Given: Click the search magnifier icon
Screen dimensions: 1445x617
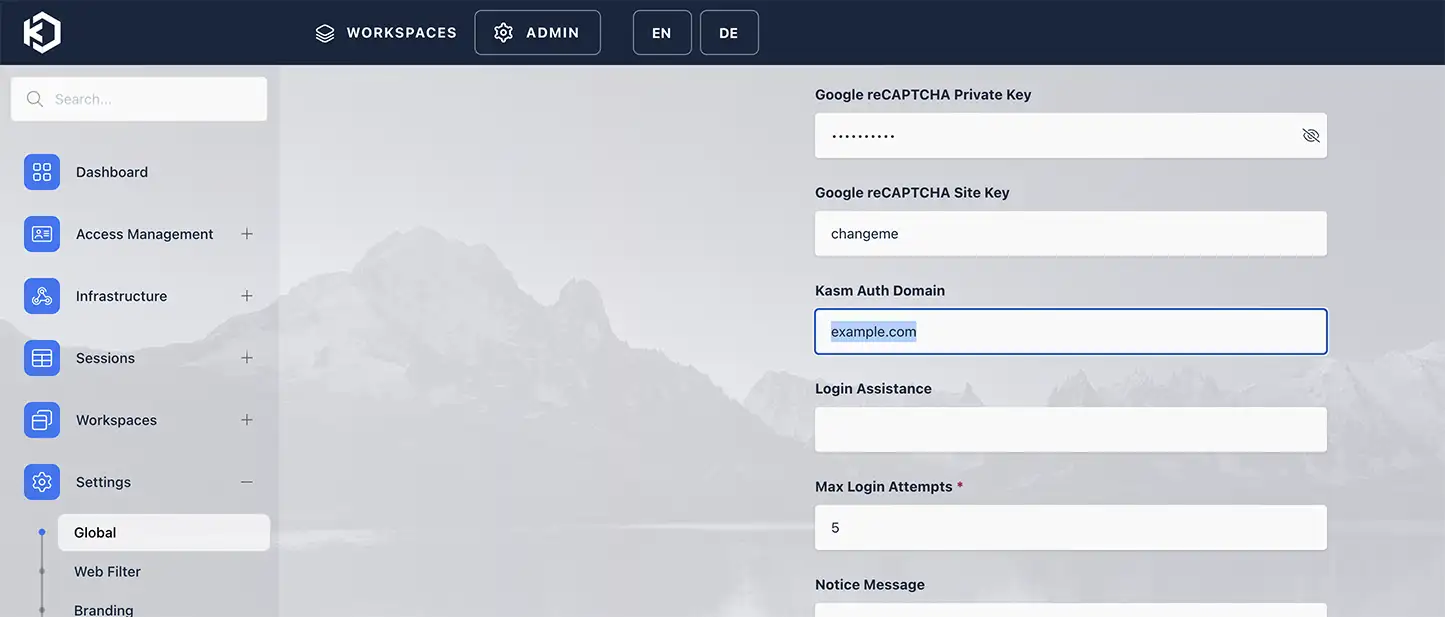Looking at the screenshot, I should tap(34, 98).
